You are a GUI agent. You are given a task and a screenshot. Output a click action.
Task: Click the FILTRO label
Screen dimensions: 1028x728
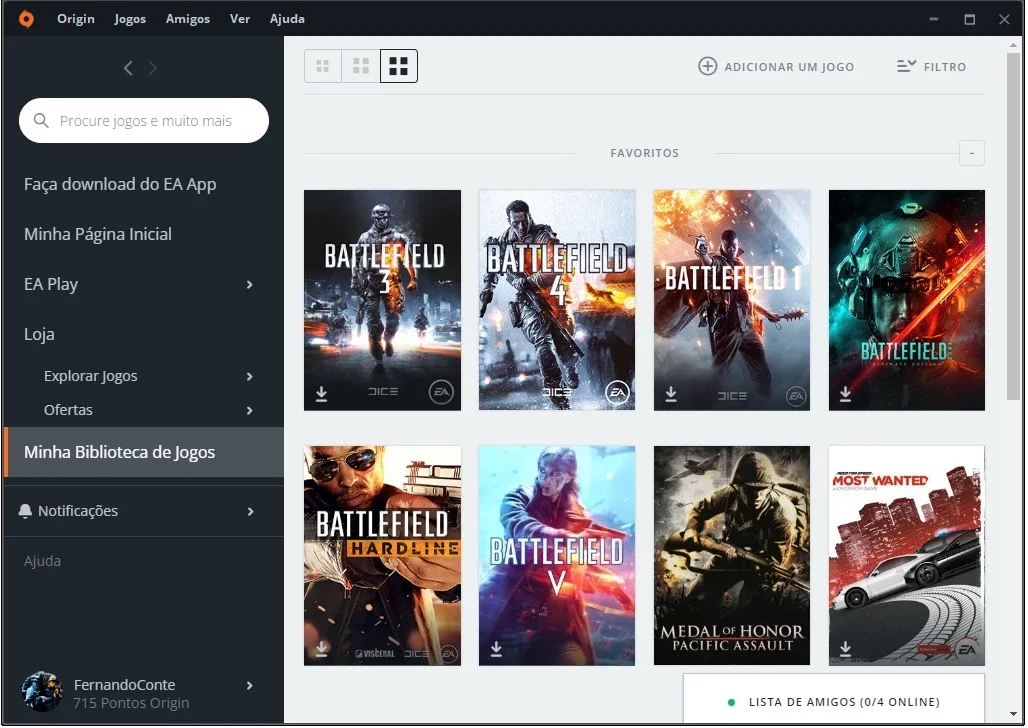point(945,67)
